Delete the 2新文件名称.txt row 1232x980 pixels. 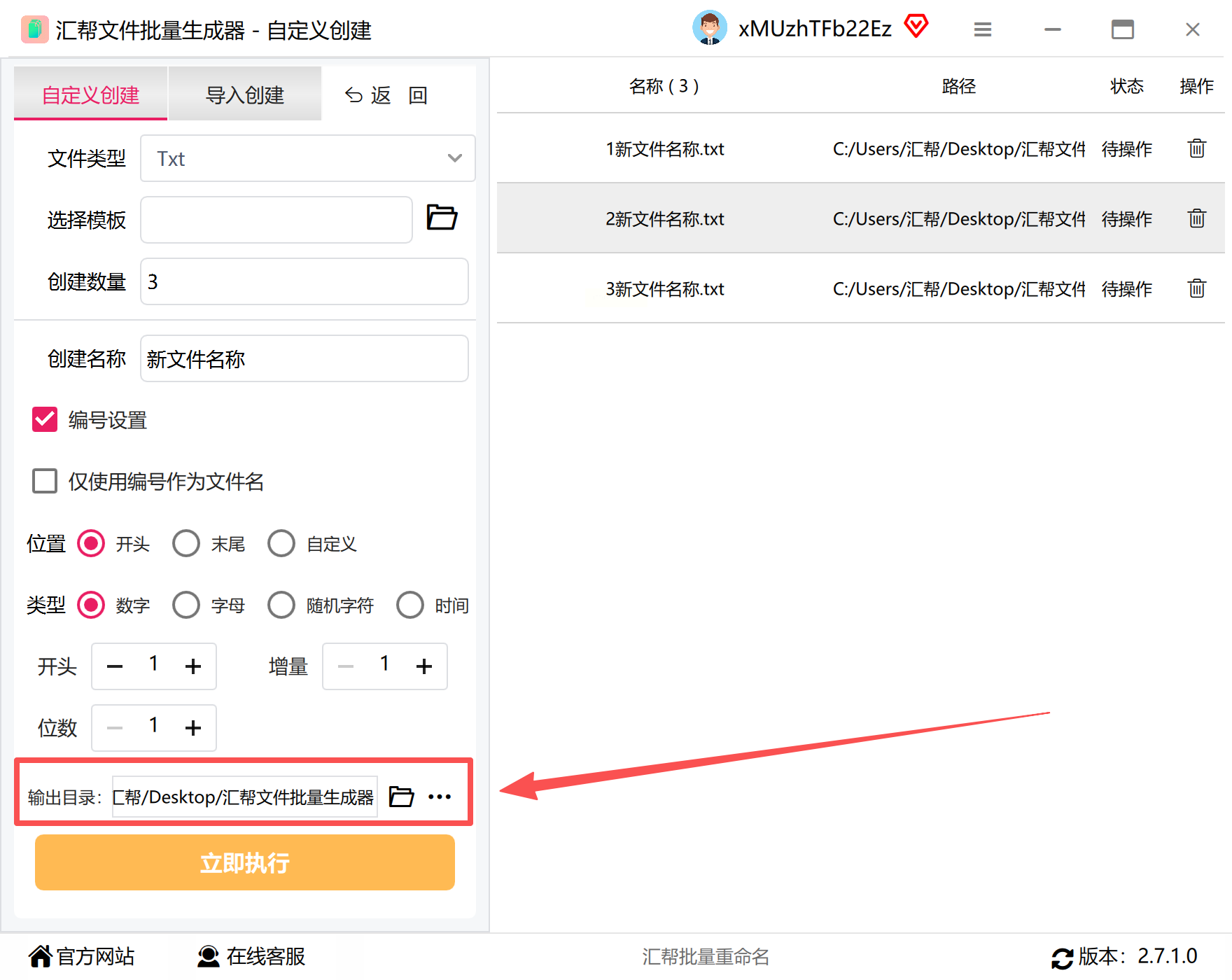coord(1196,218)
